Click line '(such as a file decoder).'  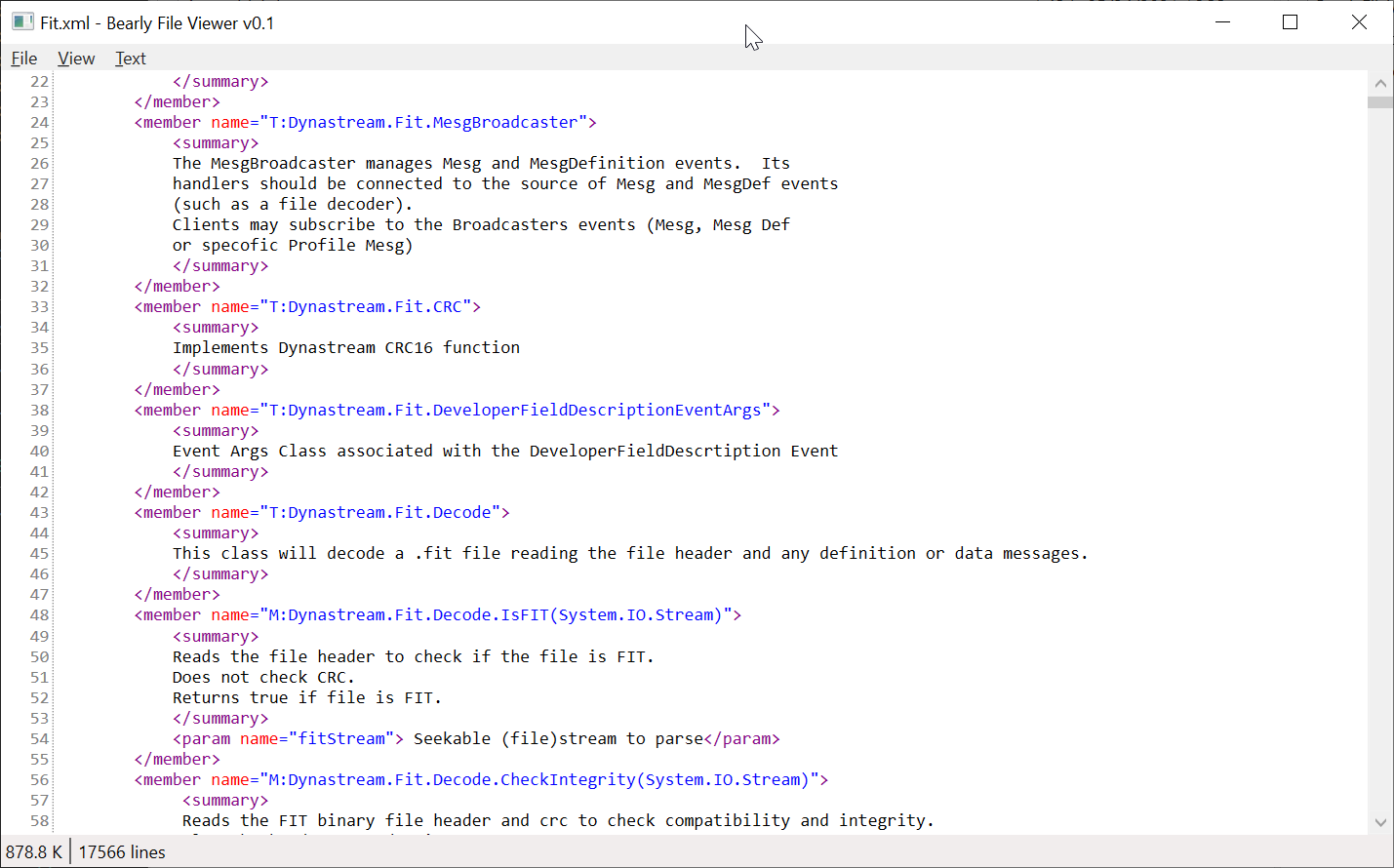tap(293, 204)
